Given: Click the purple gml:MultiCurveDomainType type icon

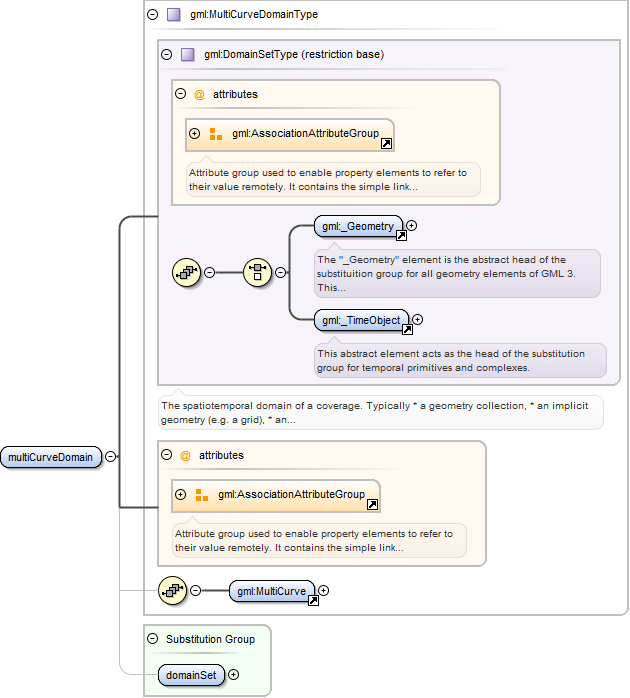Looking at the screenshot, I should point(173,15).
